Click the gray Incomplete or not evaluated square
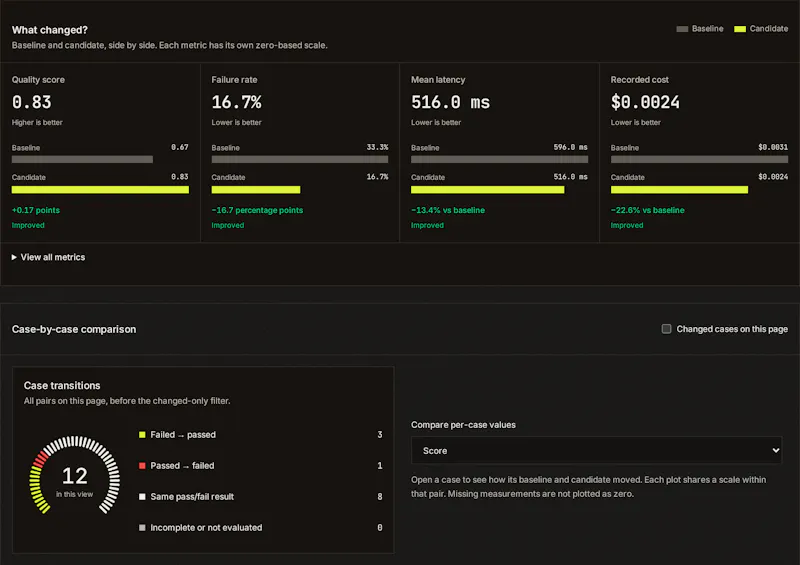The image size is (800, 565). pyautogui.click(x=142, y=527)
